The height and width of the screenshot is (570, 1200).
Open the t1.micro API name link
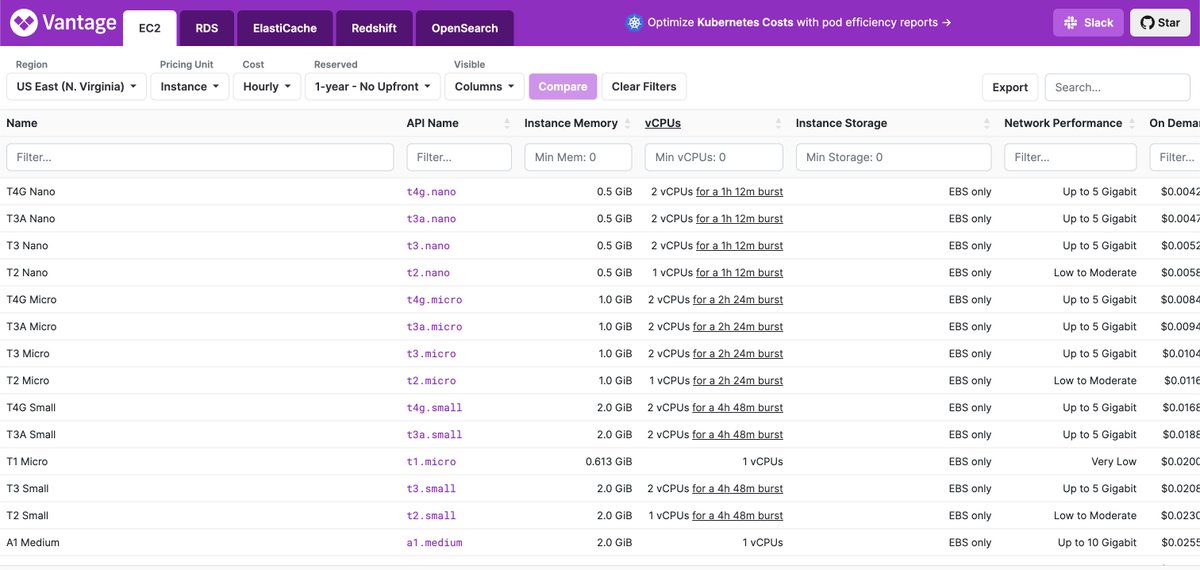click(431, 462)
